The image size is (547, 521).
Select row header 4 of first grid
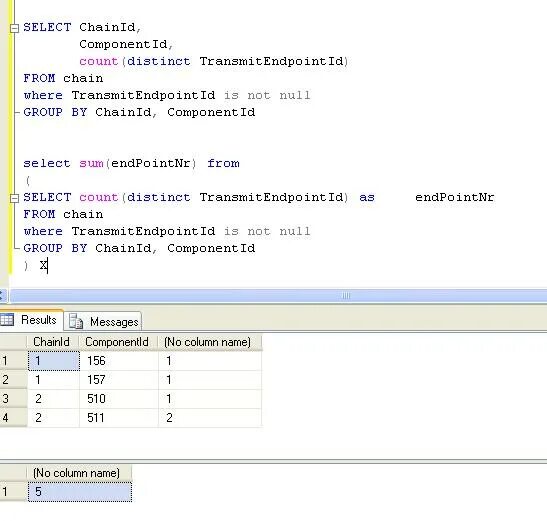pyautogui.click(x=13, y=418)
